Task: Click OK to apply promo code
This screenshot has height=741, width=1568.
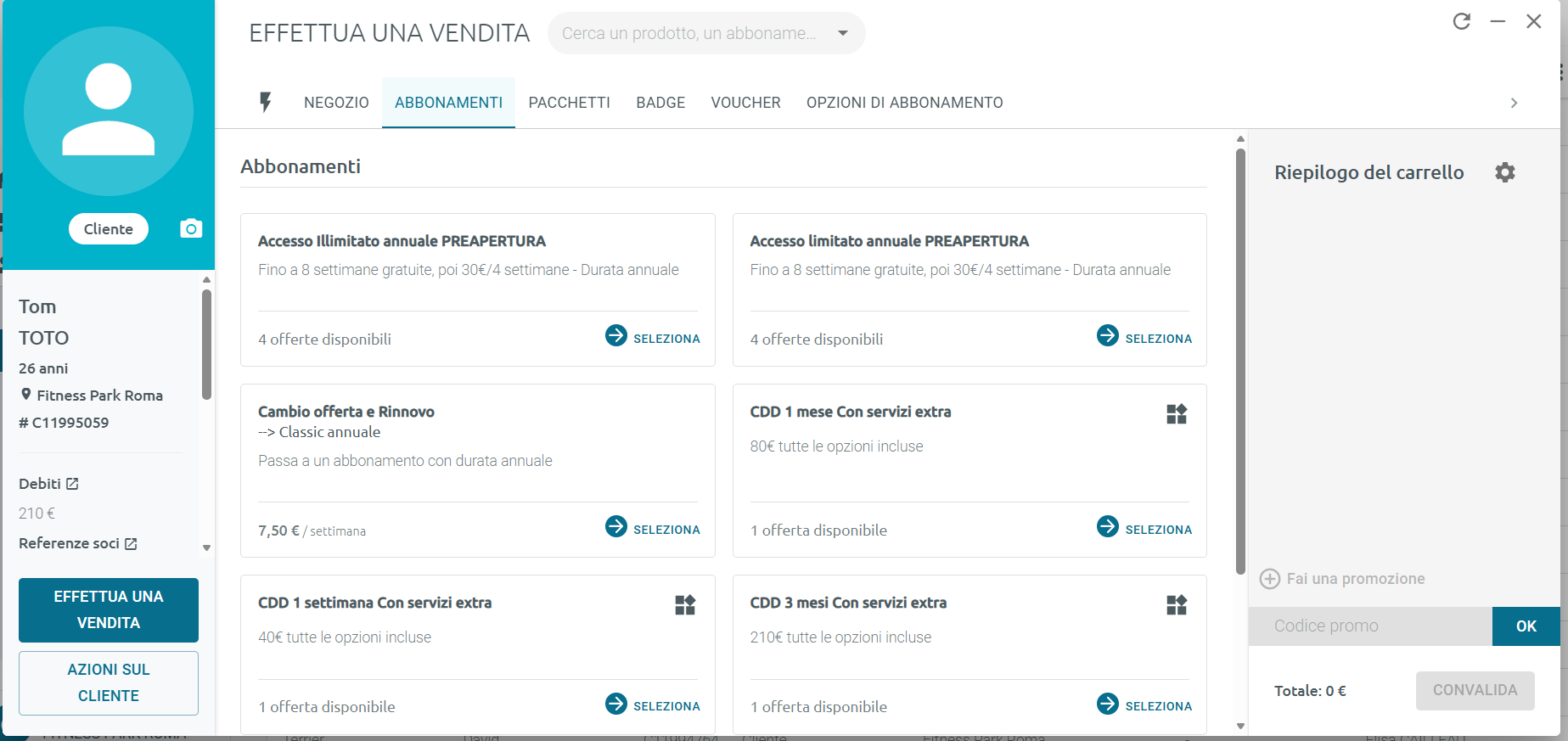Action: [x=1526, y=626]
